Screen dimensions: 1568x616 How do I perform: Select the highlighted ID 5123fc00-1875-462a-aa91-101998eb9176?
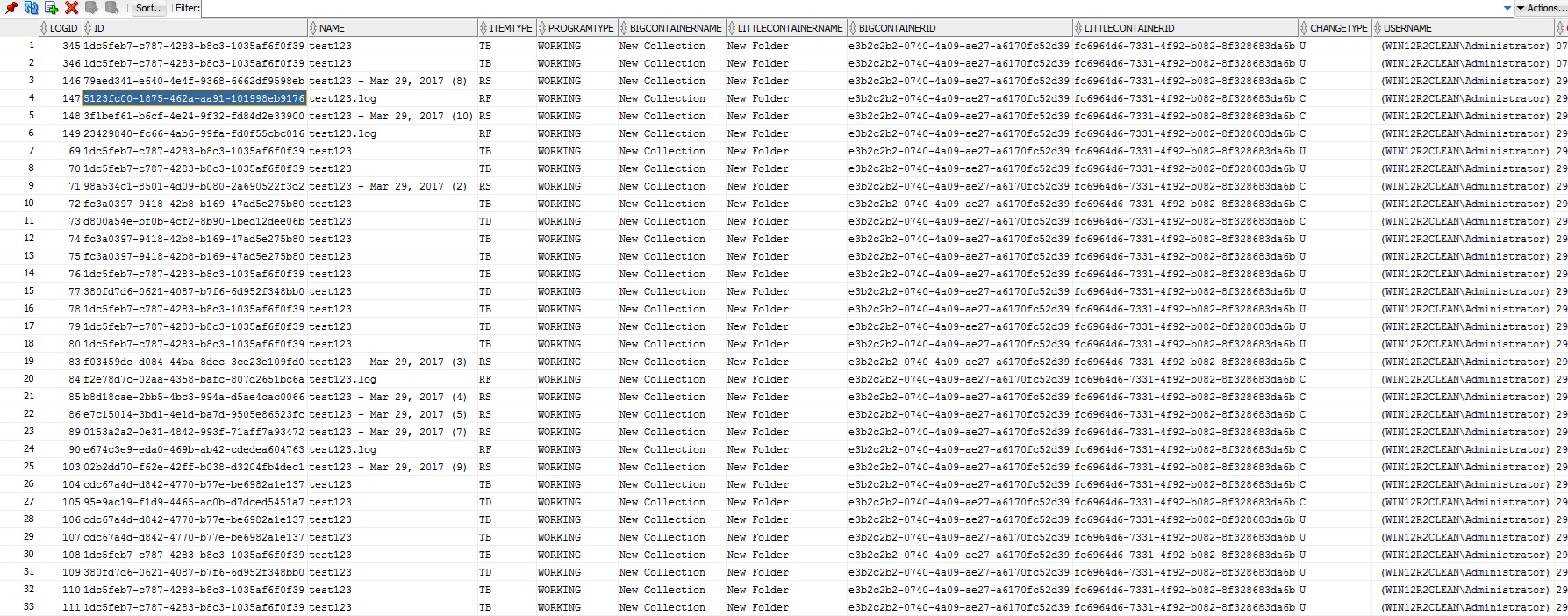tap(194, 98)
